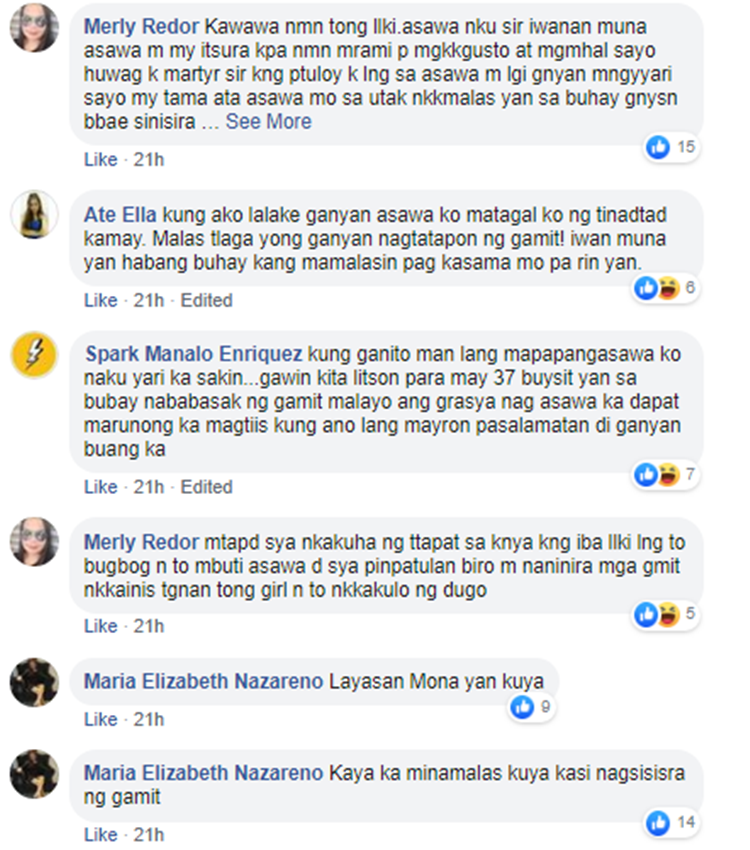Screen dimensions: 750x850
Task: Like Merly Redor's first comment
Action: point(101,159)
